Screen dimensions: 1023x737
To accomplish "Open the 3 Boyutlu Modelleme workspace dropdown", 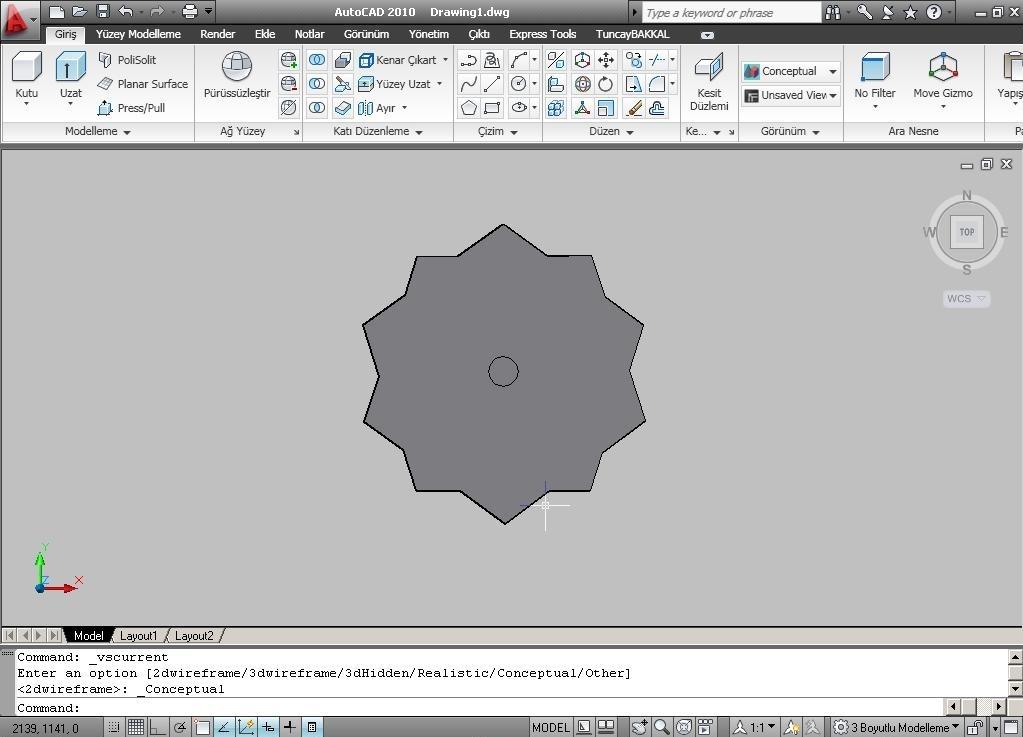I will point(893,726).
